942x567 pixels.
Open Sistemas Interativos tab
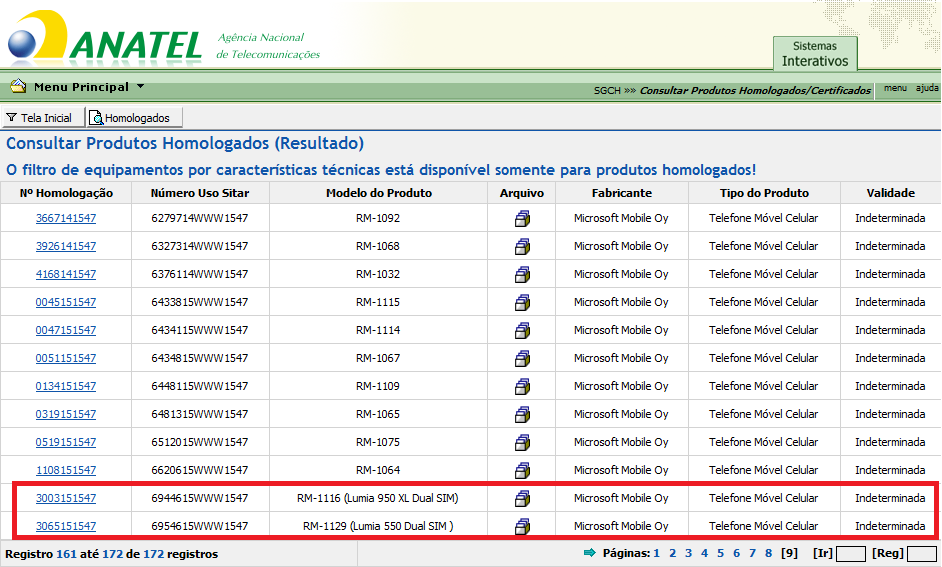coord(815,54)
